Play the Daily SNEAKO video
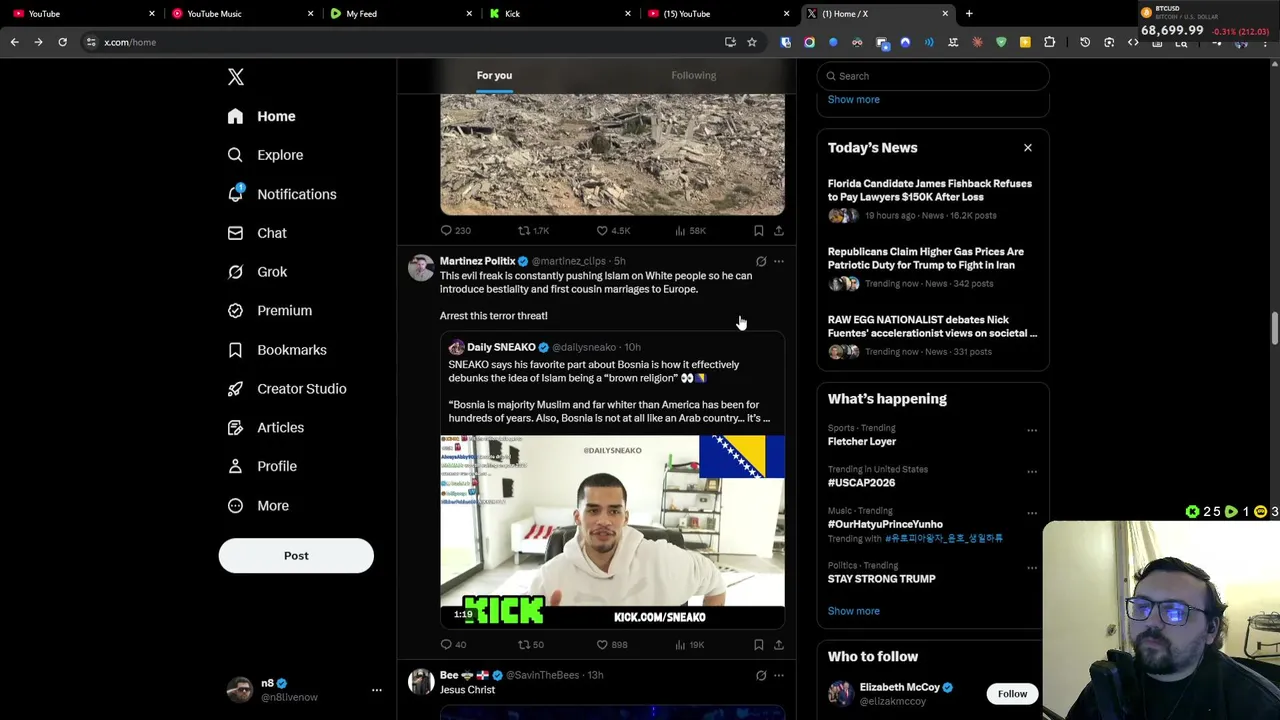Screen dimensions: 1280x720 612,531
